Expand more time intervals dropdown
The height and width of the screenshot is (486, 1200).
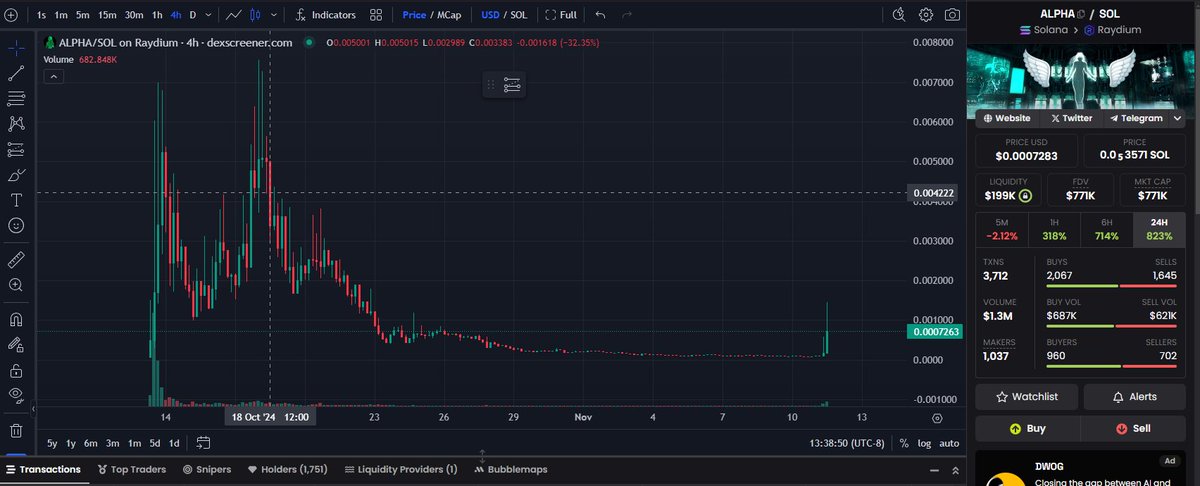207,15
